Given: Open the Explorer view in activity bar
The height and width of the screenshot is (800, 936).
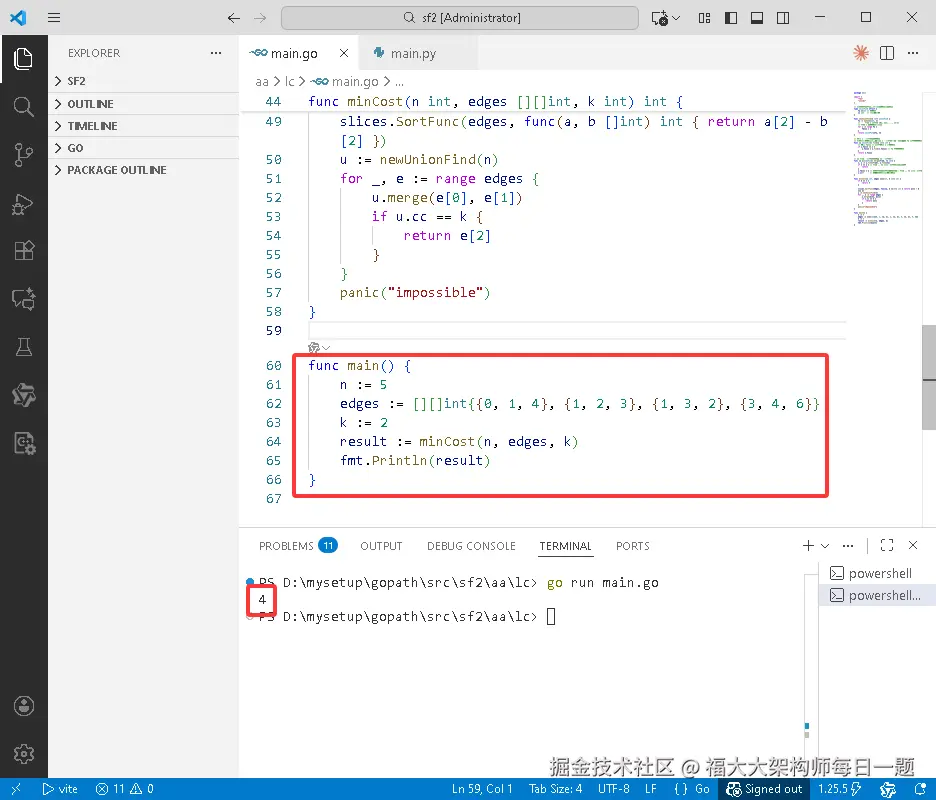Looking at the screenshot, I should coord(23,59).
